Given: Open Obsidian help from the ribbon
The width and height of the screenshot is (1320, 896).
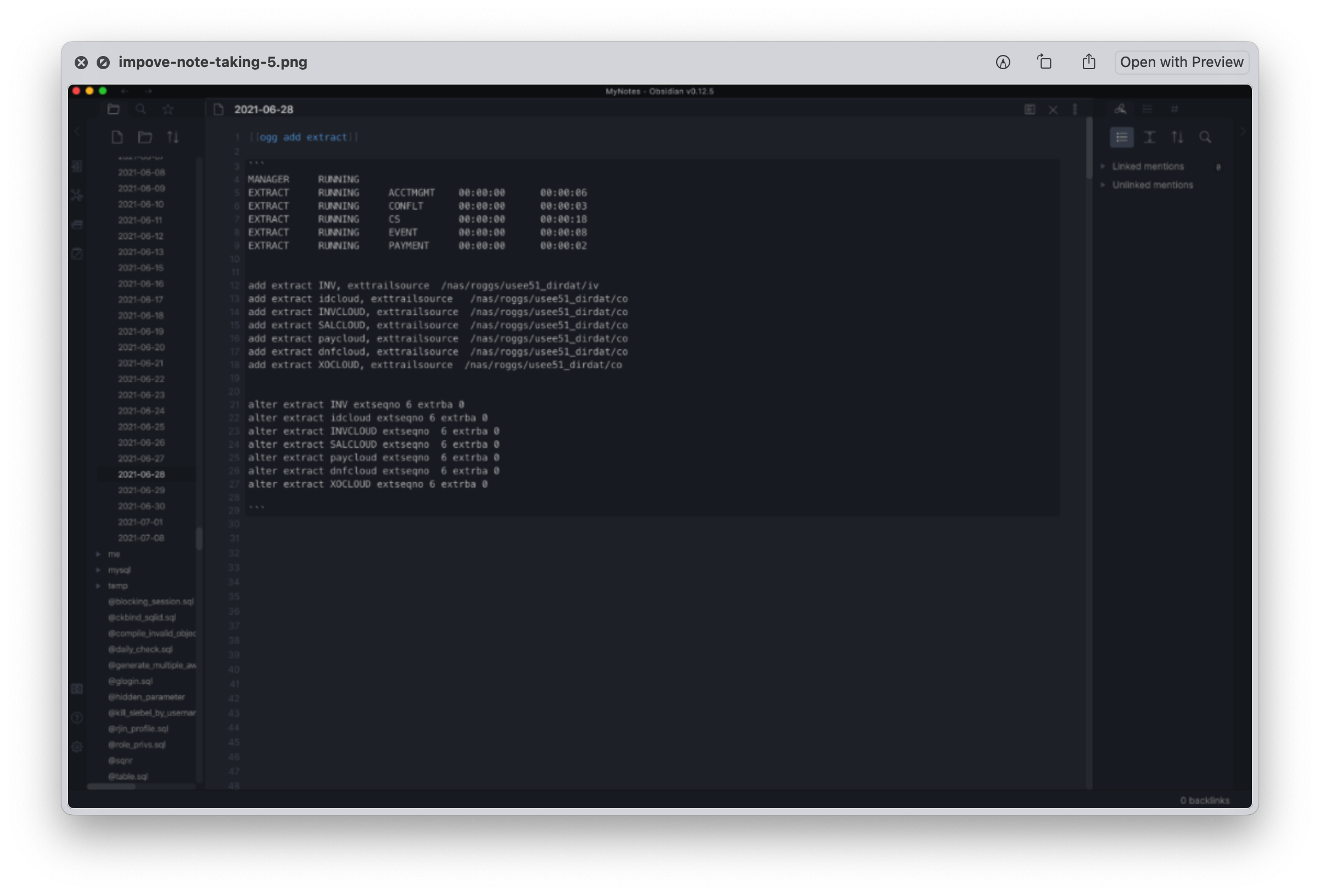Looking at the screenshot, I should tap(77, 718).
